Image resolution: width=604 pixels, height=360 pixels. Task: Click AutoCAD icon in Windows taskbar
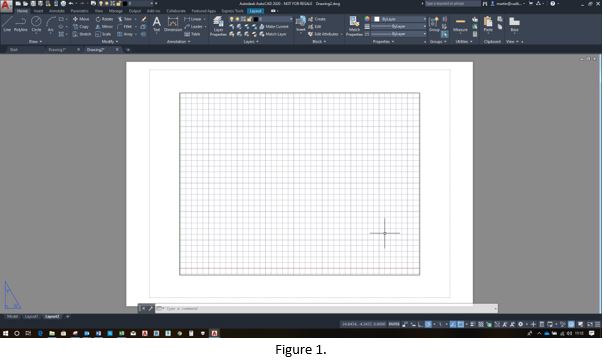pos(214,333)
